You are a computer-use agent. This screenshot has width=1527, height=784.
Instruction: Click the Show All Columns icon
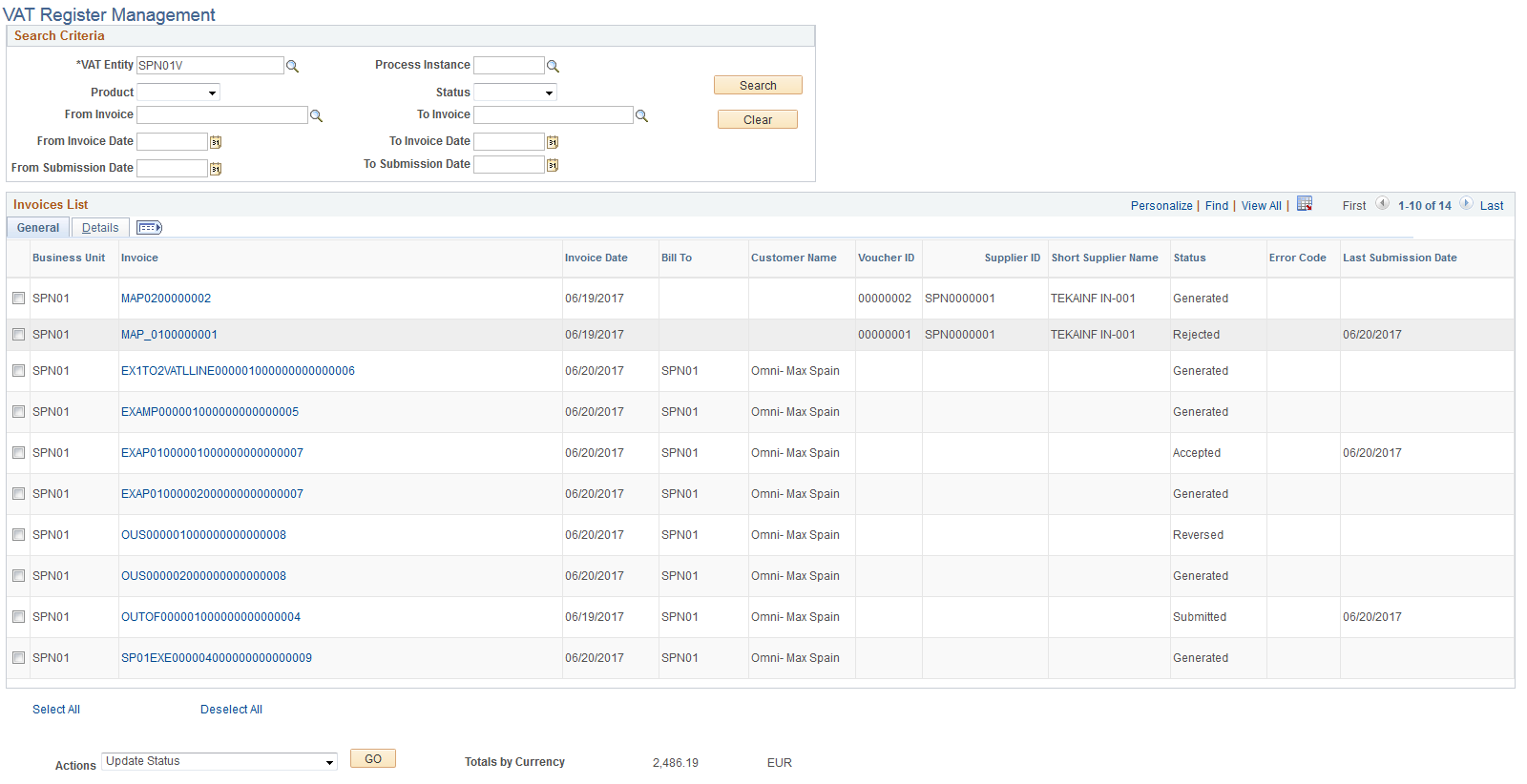coord(149,228)
